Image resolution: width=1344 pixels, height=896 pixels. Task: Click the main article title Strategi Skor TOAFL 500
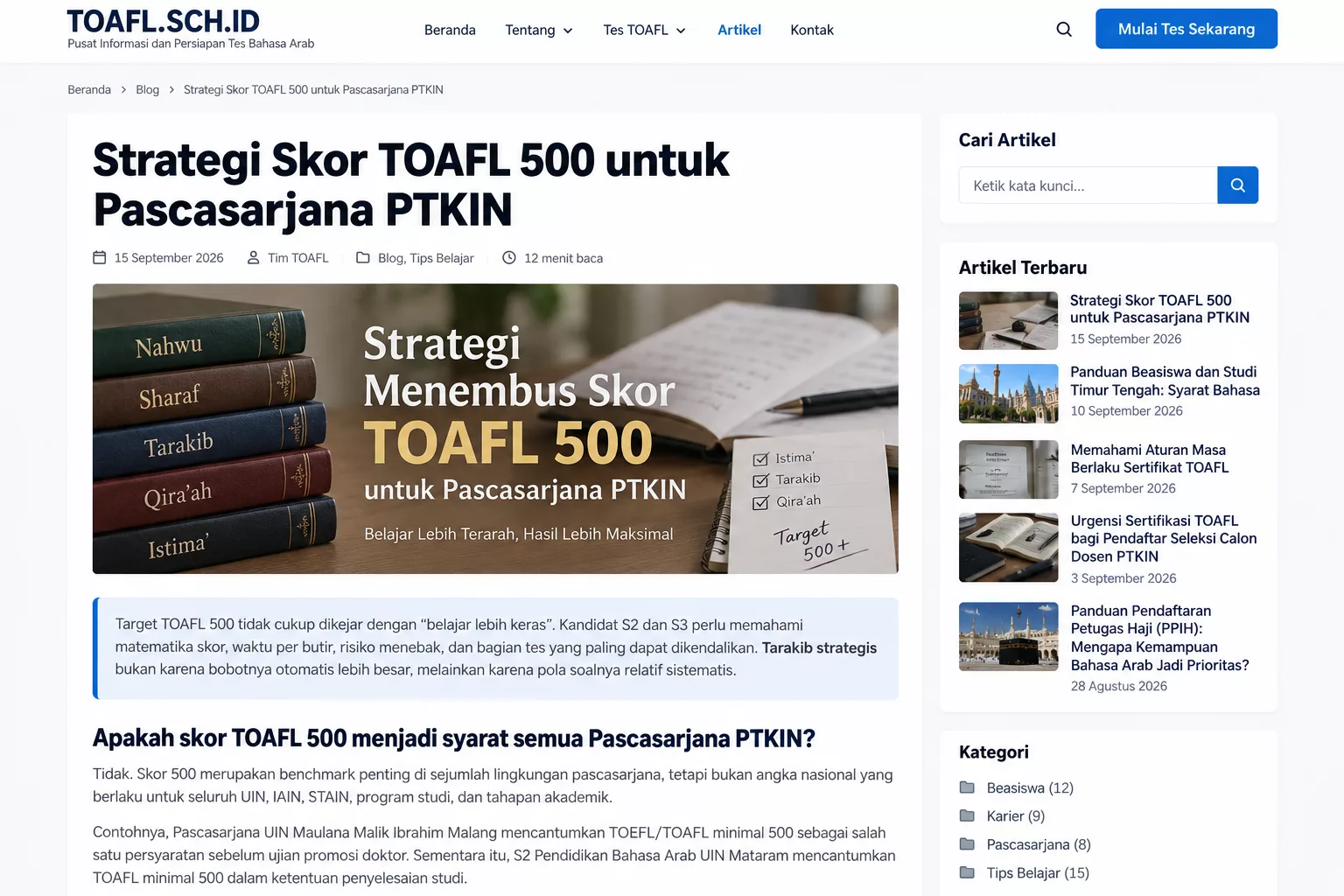pos(411,185)
